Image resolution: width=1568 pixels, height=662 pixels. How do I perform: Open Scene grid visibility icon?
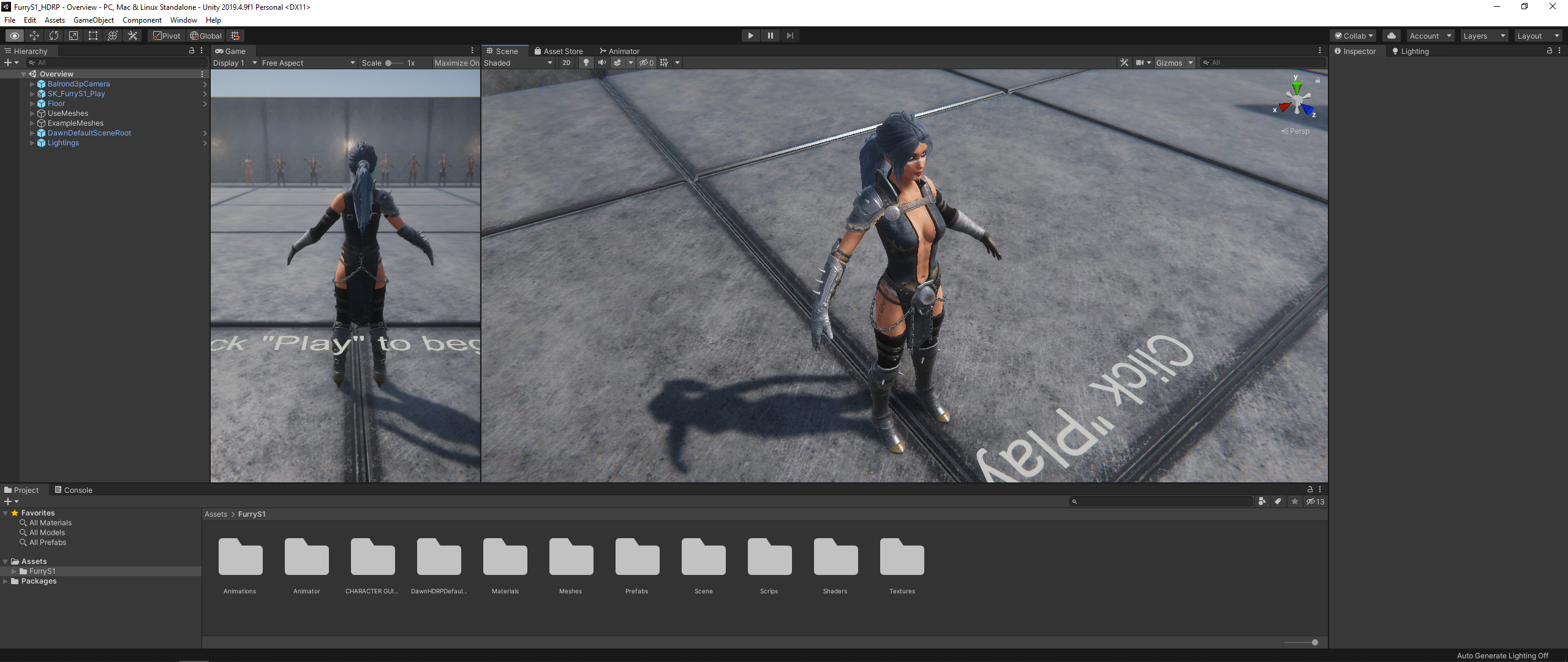coord(664,63)
